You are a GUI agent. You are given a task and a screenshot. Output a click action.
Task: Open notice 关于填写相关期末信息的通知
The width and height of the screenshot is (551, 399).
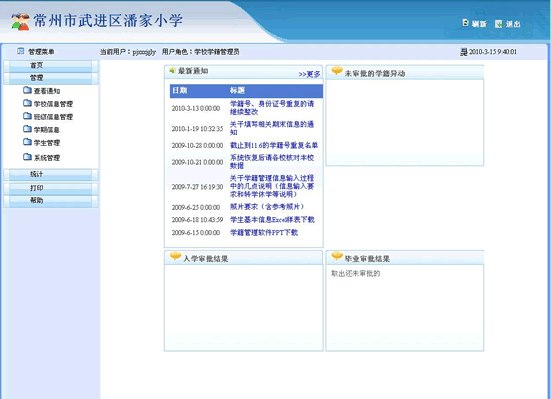(272, 128)
